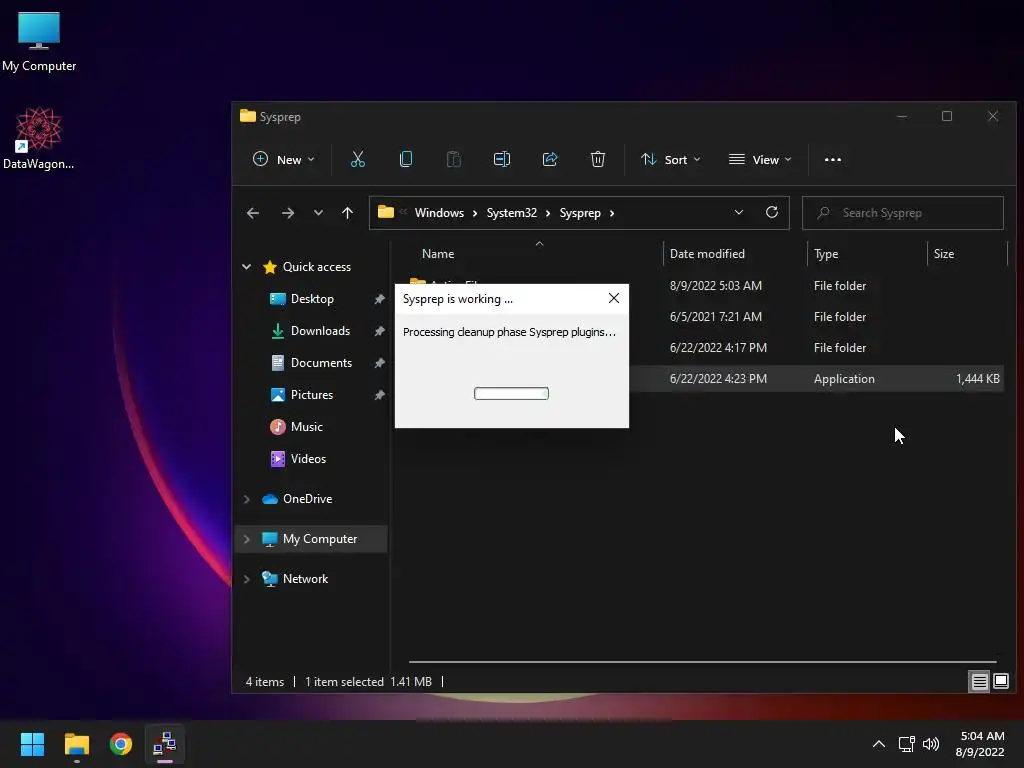Select the Application row 1,444 KB
The height and width of the screenshot is (768, 1024).
[x=703, y=379]
